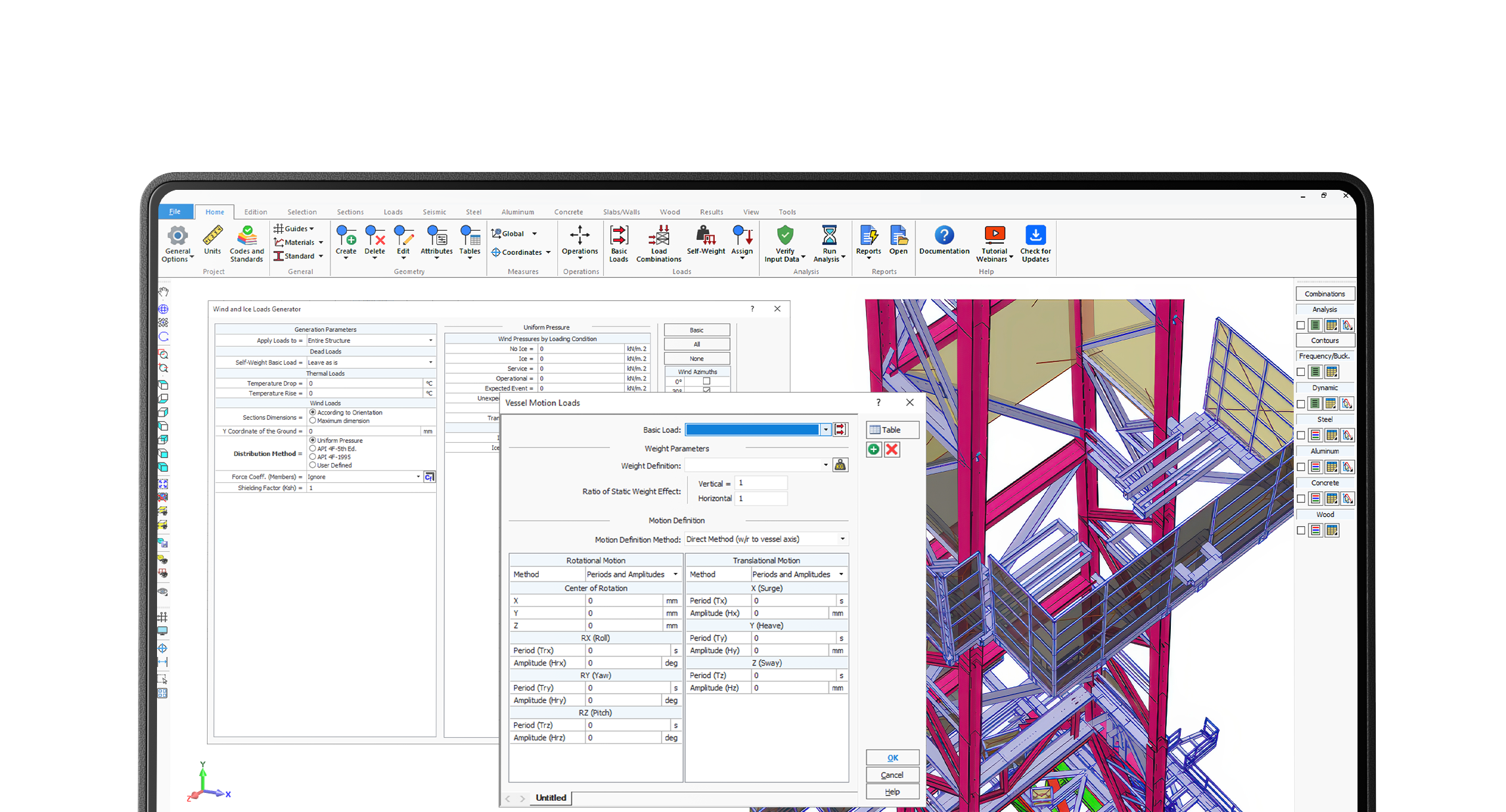Screen dimensions: 1506x812
Task: Select According to Orientation radio button
Action: click(x=313, y=413)
